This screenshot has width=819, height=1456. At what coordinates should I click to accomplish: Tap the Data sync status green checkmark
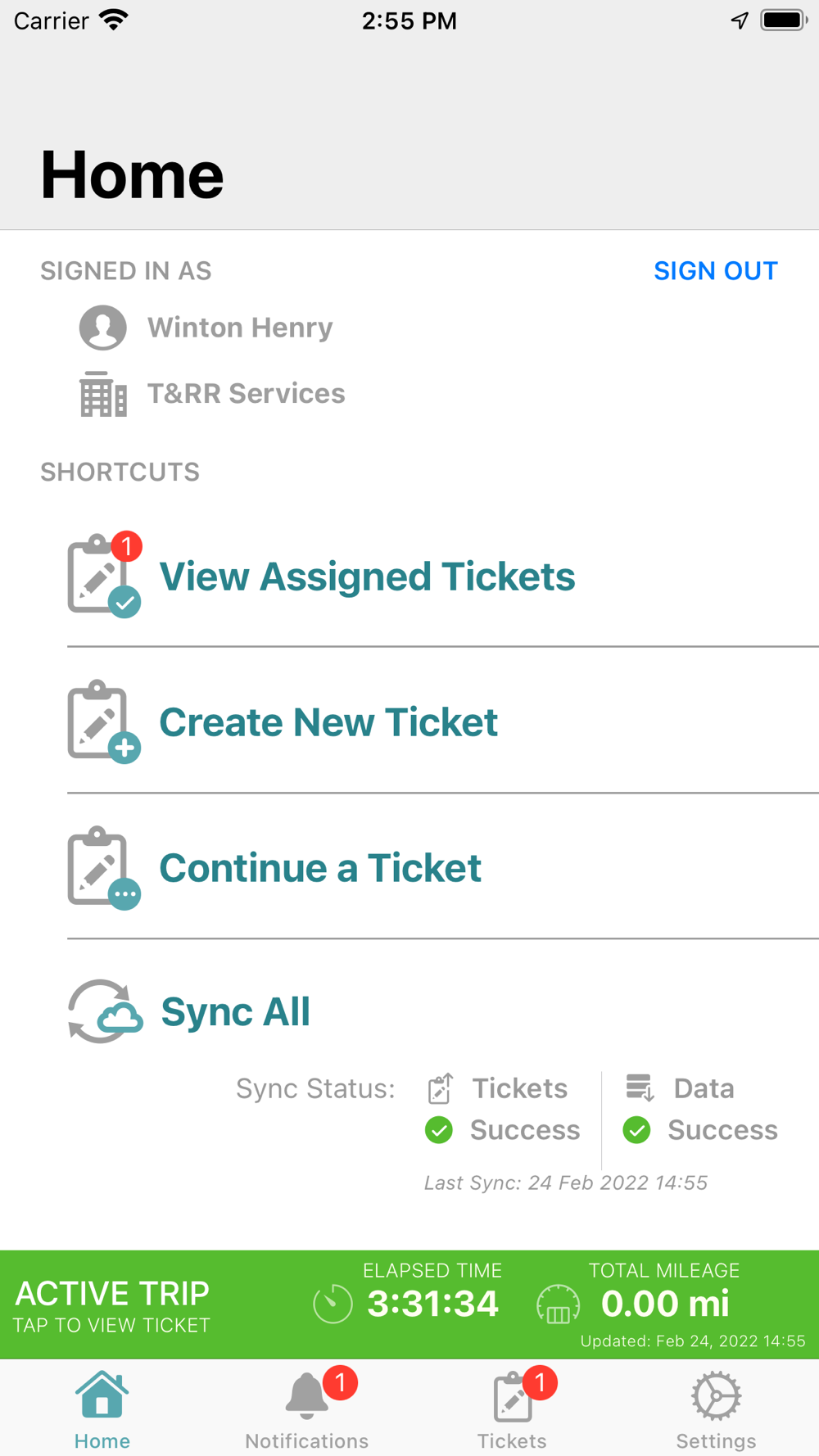pos(636,1130)
